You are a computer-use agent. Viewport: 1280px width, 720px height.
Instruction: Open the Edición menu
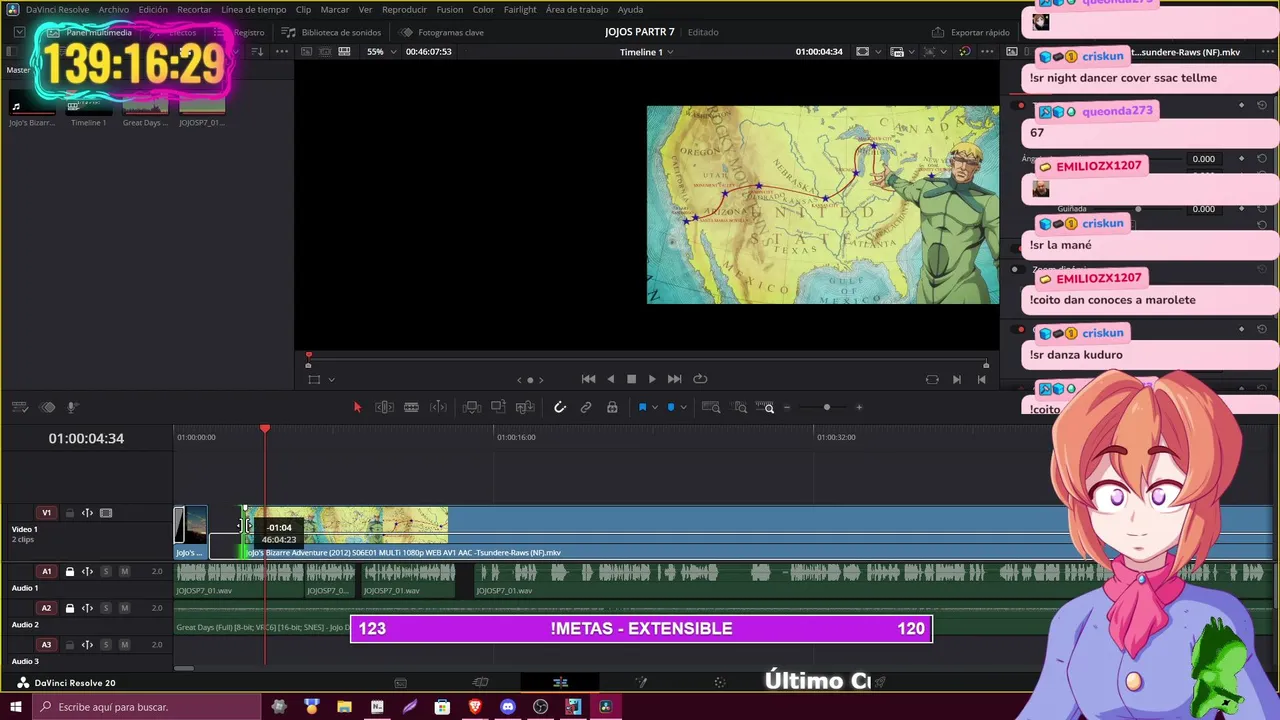(153, 9)
